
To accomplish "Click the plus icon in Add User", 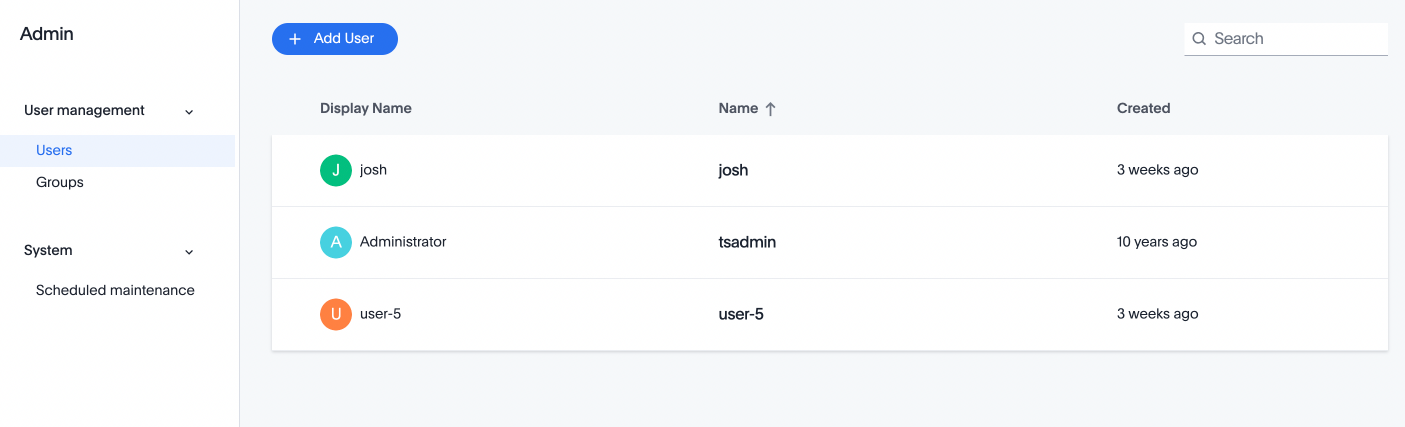I will click(x=295, y=39).
